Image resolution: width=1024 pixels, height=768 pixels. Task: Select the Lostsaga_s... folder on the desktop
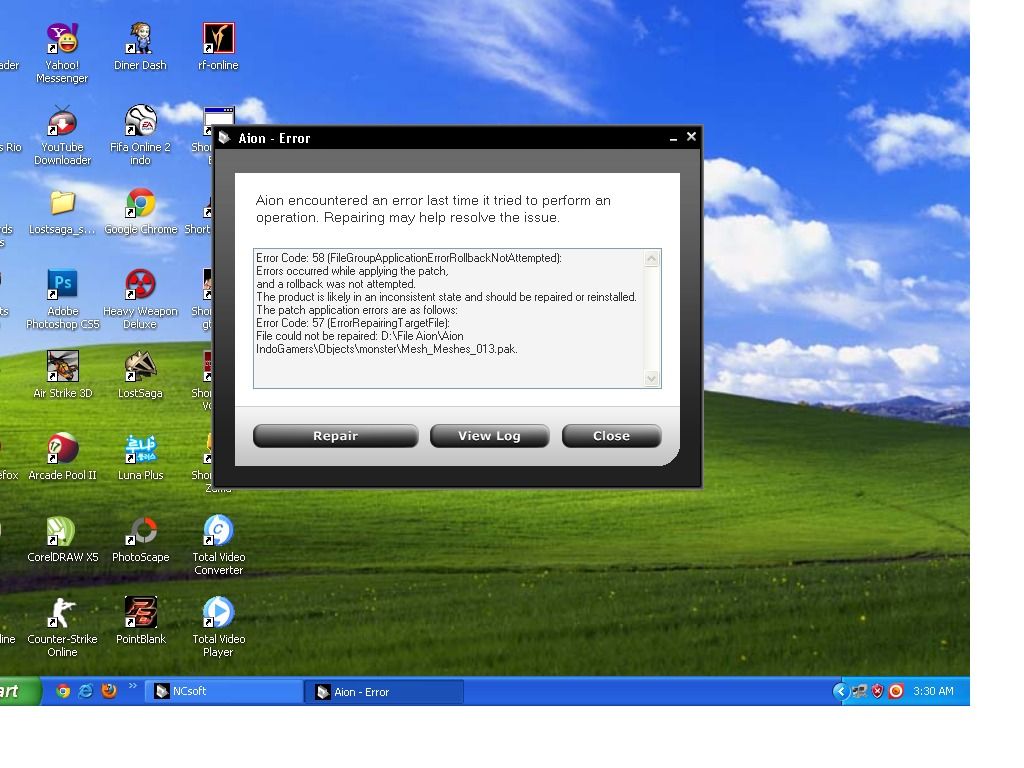pyautogui.click(x=62, y=212)
